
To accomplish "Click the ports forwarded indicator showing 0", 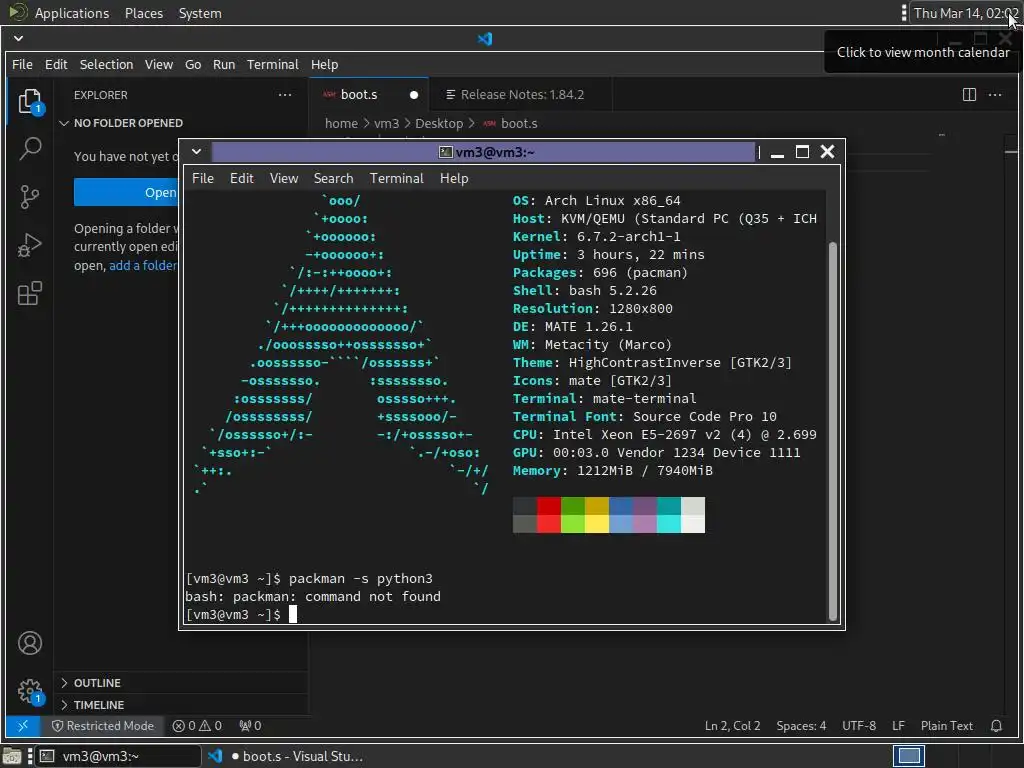I will tap(250, 726).
